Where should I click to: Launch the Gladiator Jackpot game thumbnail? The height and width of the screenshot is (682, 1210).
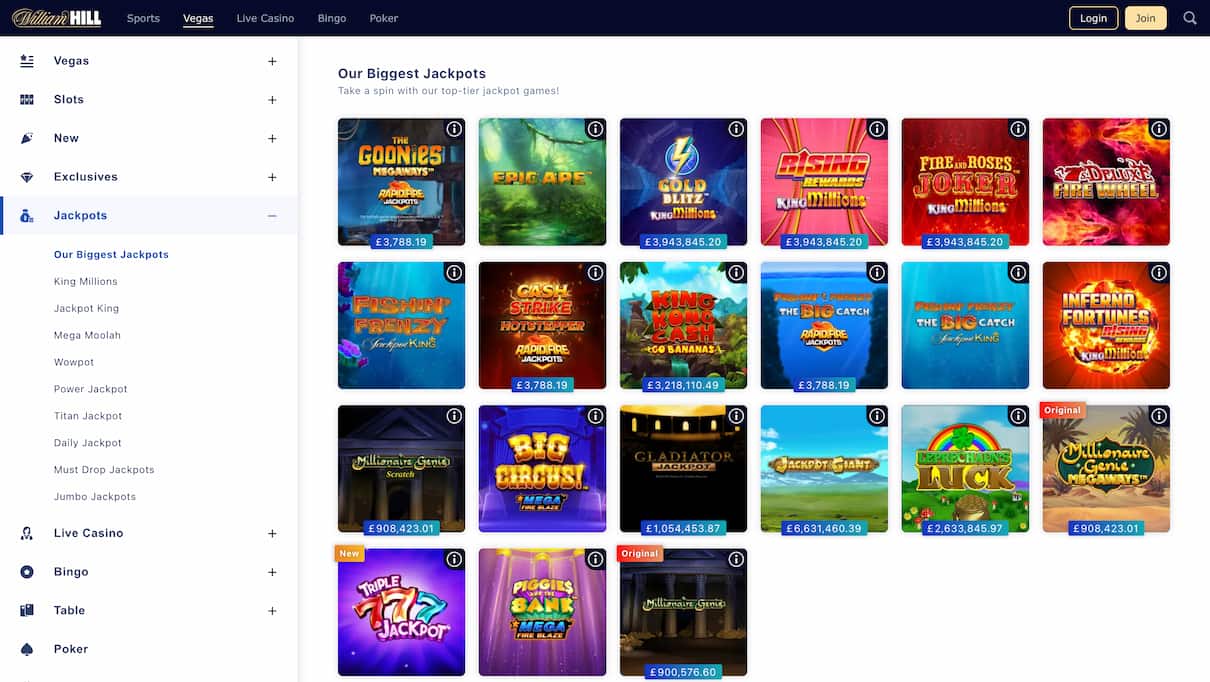(x=683, y=469)
